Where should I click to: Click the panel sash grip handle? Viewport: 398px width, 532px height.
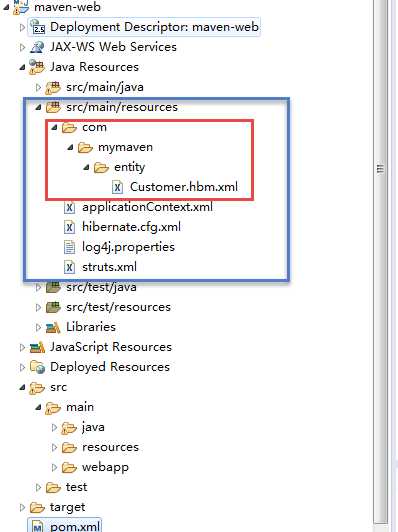[381, 169]
